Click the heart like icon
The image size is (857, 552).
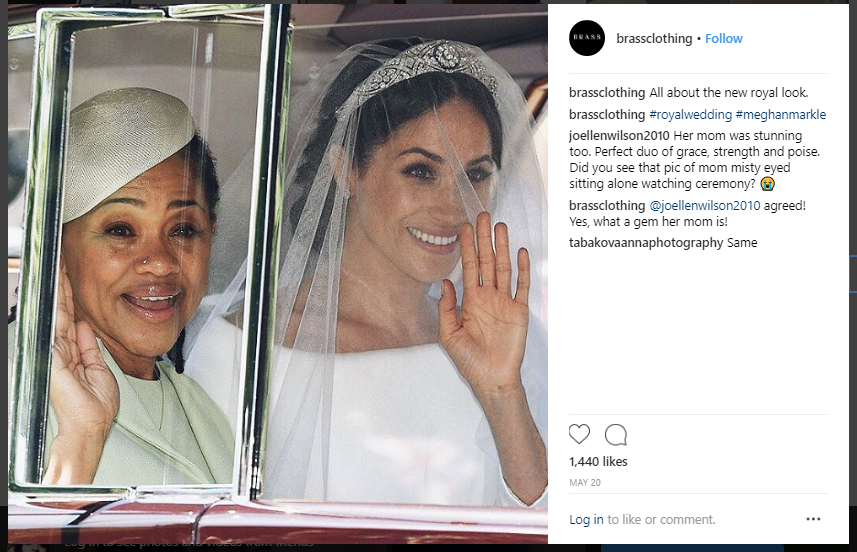pyautogui.click(x=579, y=434)
